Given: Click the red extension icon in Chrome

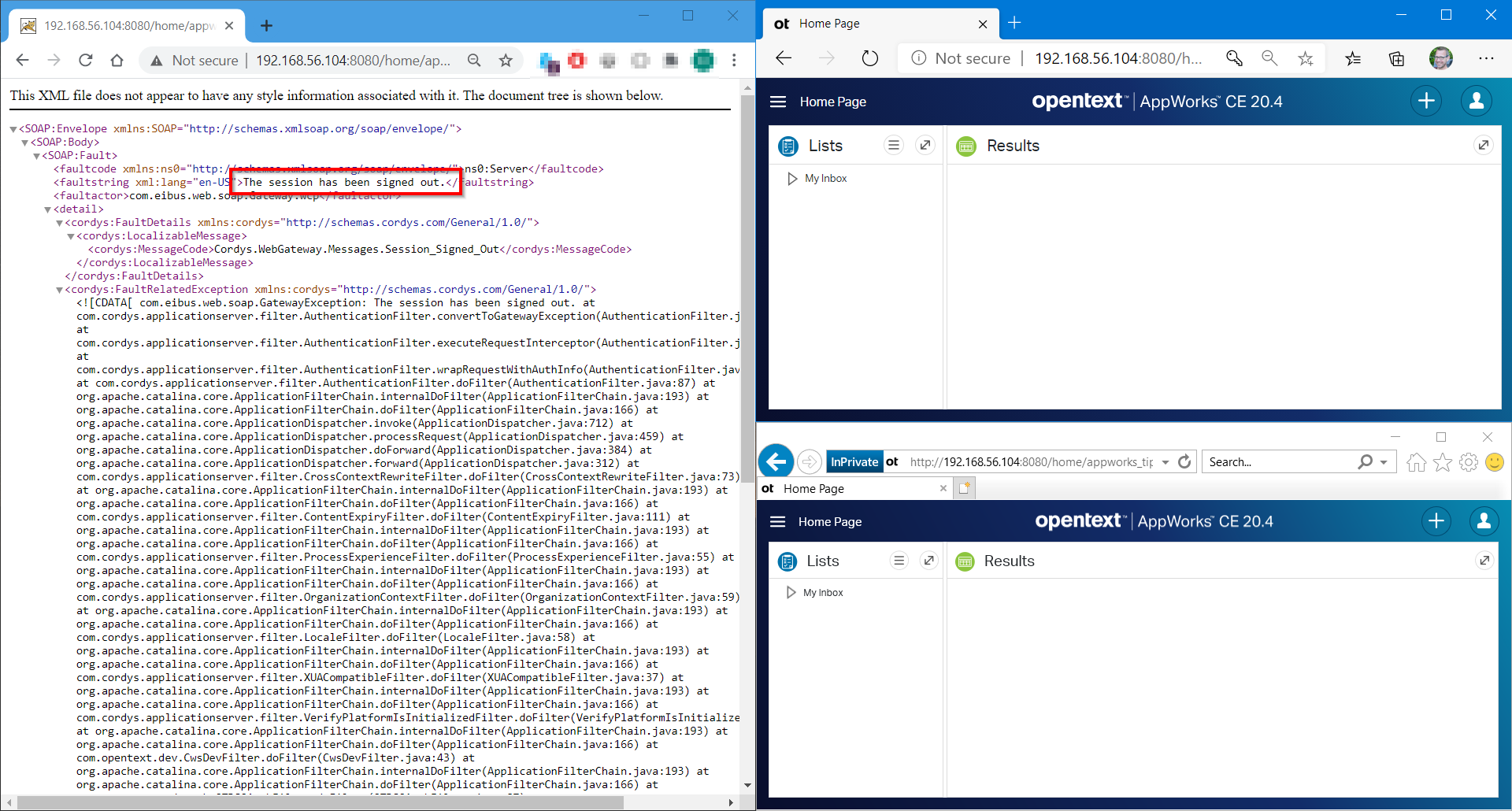Looking at the screenshot, I should [578, 60].
